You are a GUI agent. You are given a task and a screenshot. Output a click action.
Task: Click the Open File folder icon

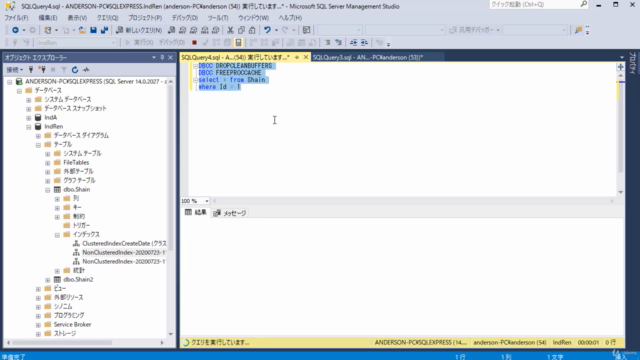82,30
